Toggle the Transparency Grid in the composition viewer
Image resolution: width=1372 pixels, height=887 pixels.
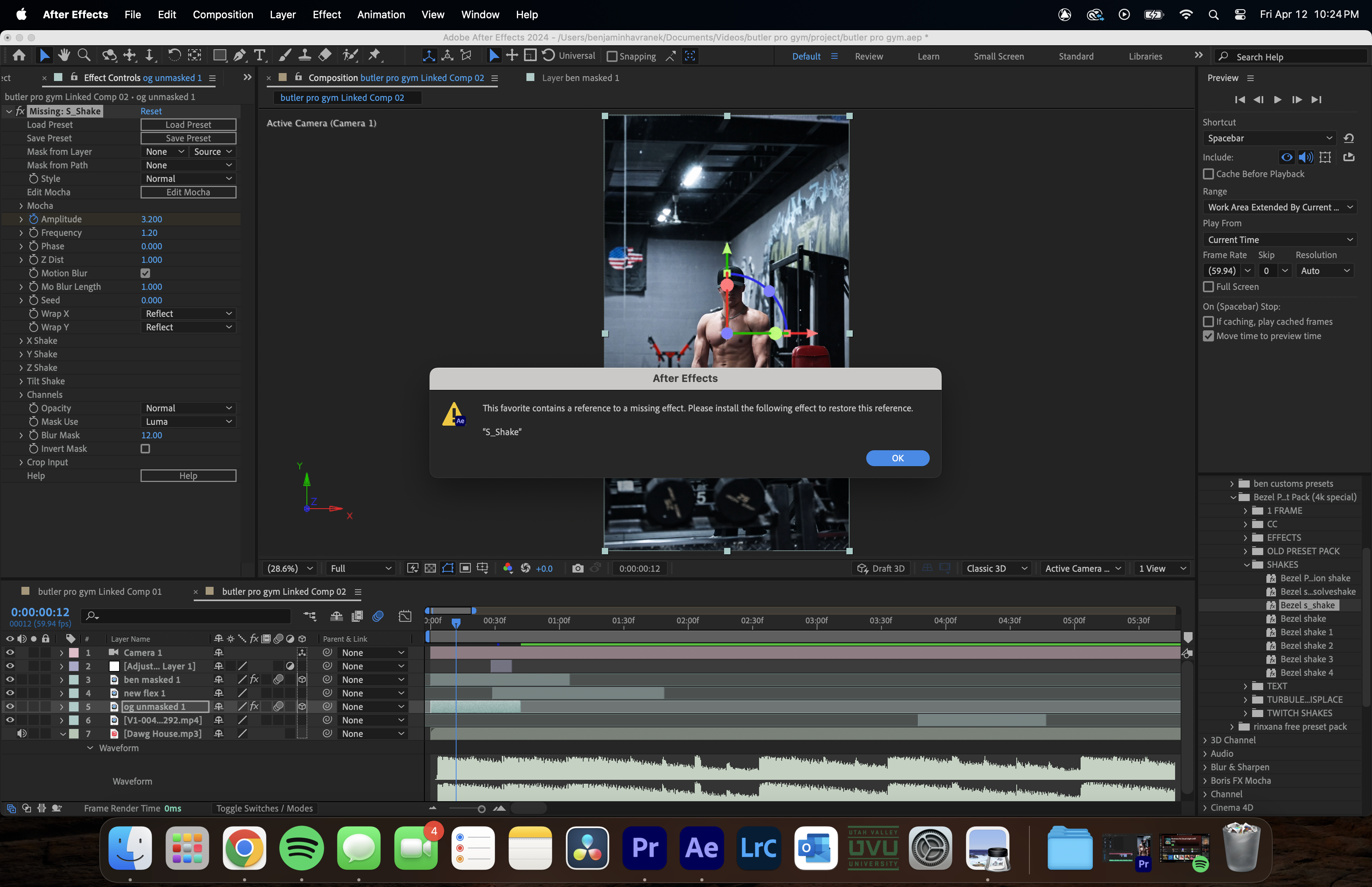click(430, 568)
